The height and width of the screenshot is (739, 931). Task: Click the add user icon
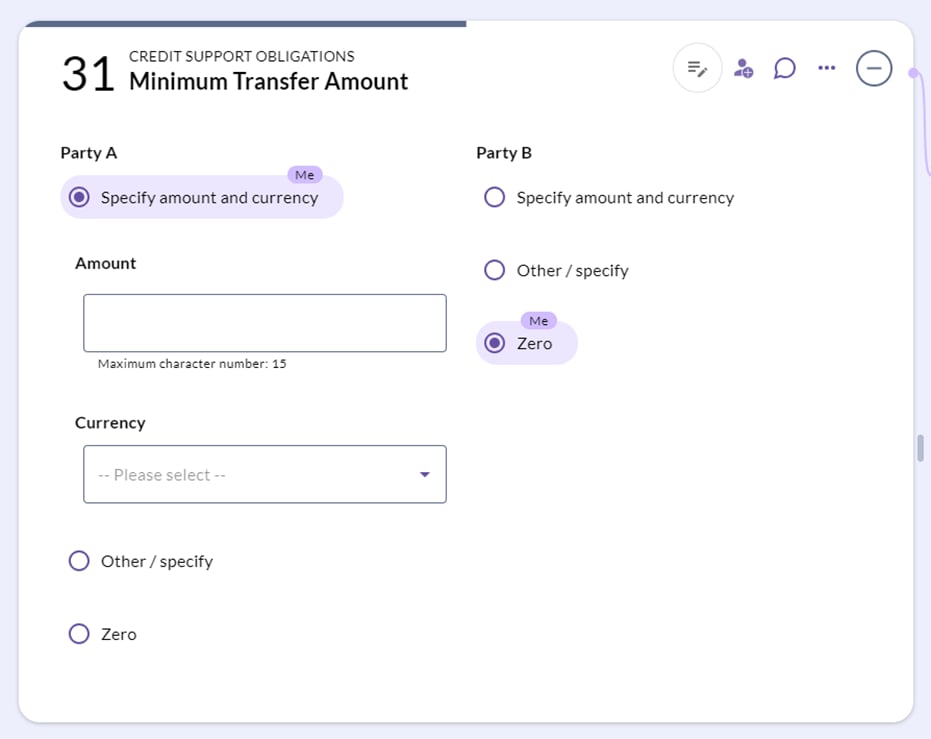point(743,68)
